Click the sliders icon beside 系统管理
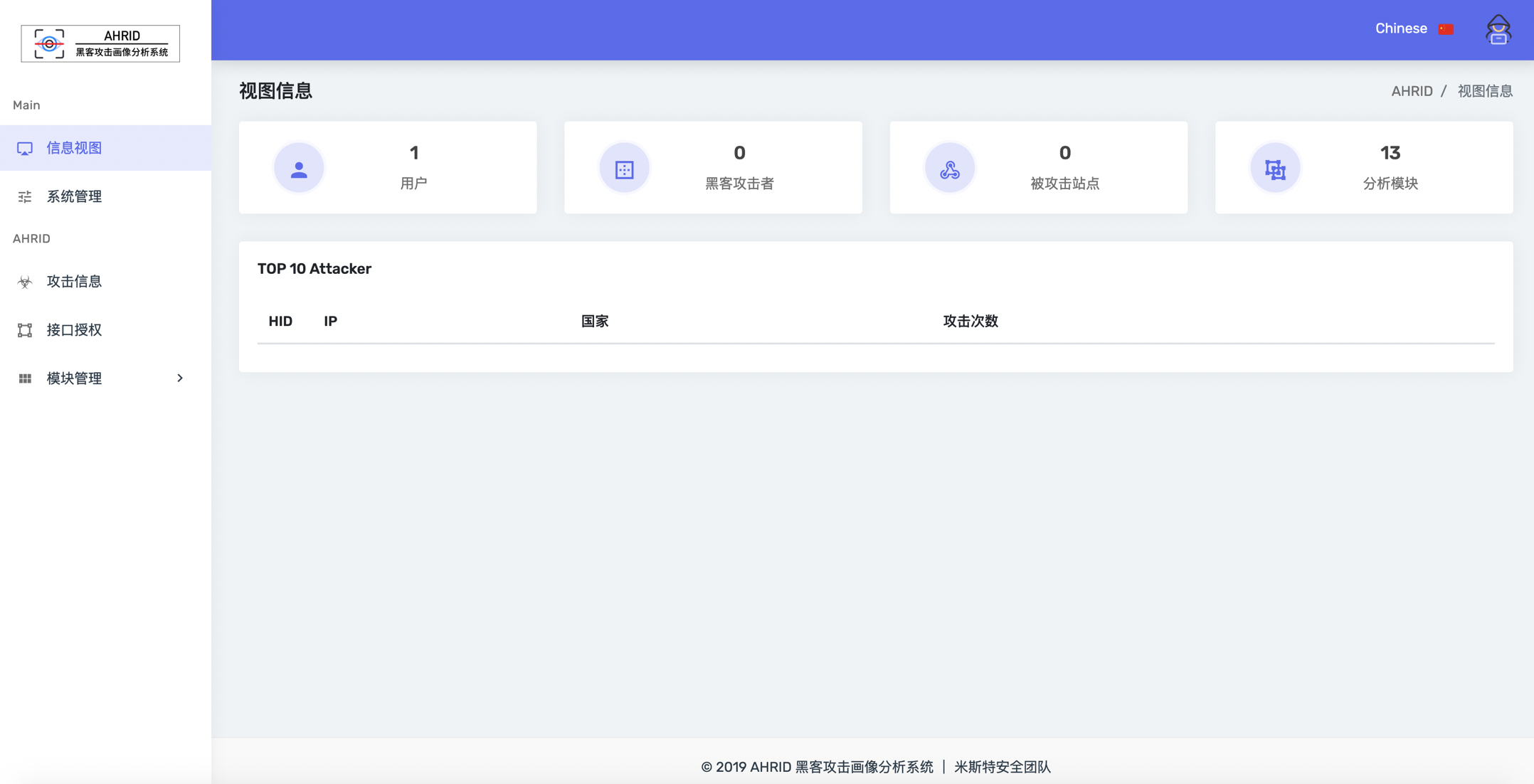This screenshot has height=784, width=1534. point(25,197)
